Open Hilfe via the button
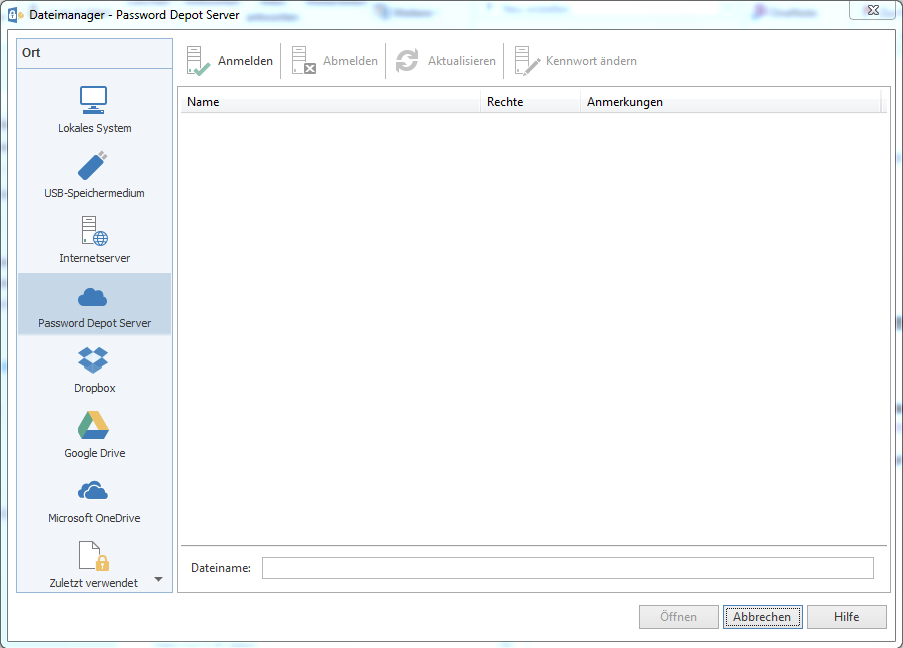The image size is (903, 648). click(847, 617)
